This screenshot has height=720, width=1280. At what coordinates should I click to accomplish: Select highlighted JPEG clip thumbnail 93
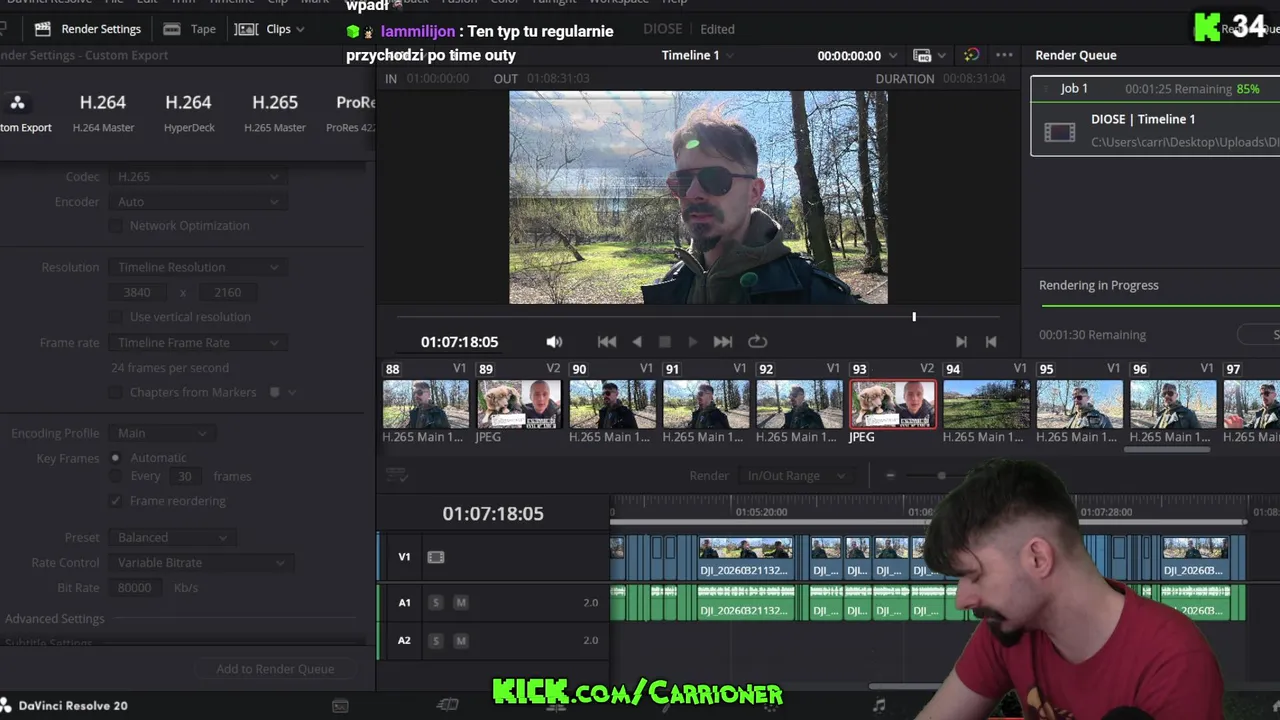893,404
